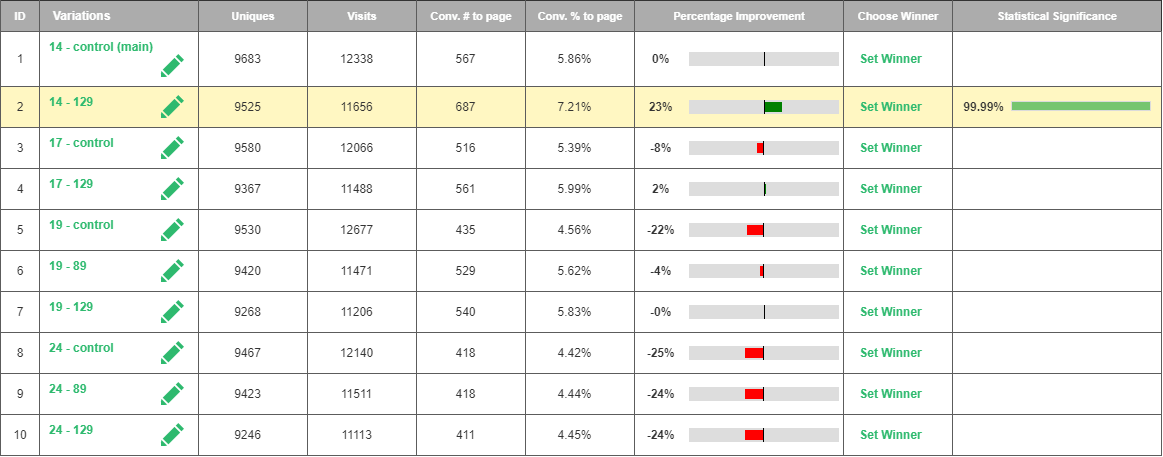Image resolution: width=1163 pixels, height=457 pixels.
Task: Click the green 99.99% statistical significance bar
Action: [1080, 106]
